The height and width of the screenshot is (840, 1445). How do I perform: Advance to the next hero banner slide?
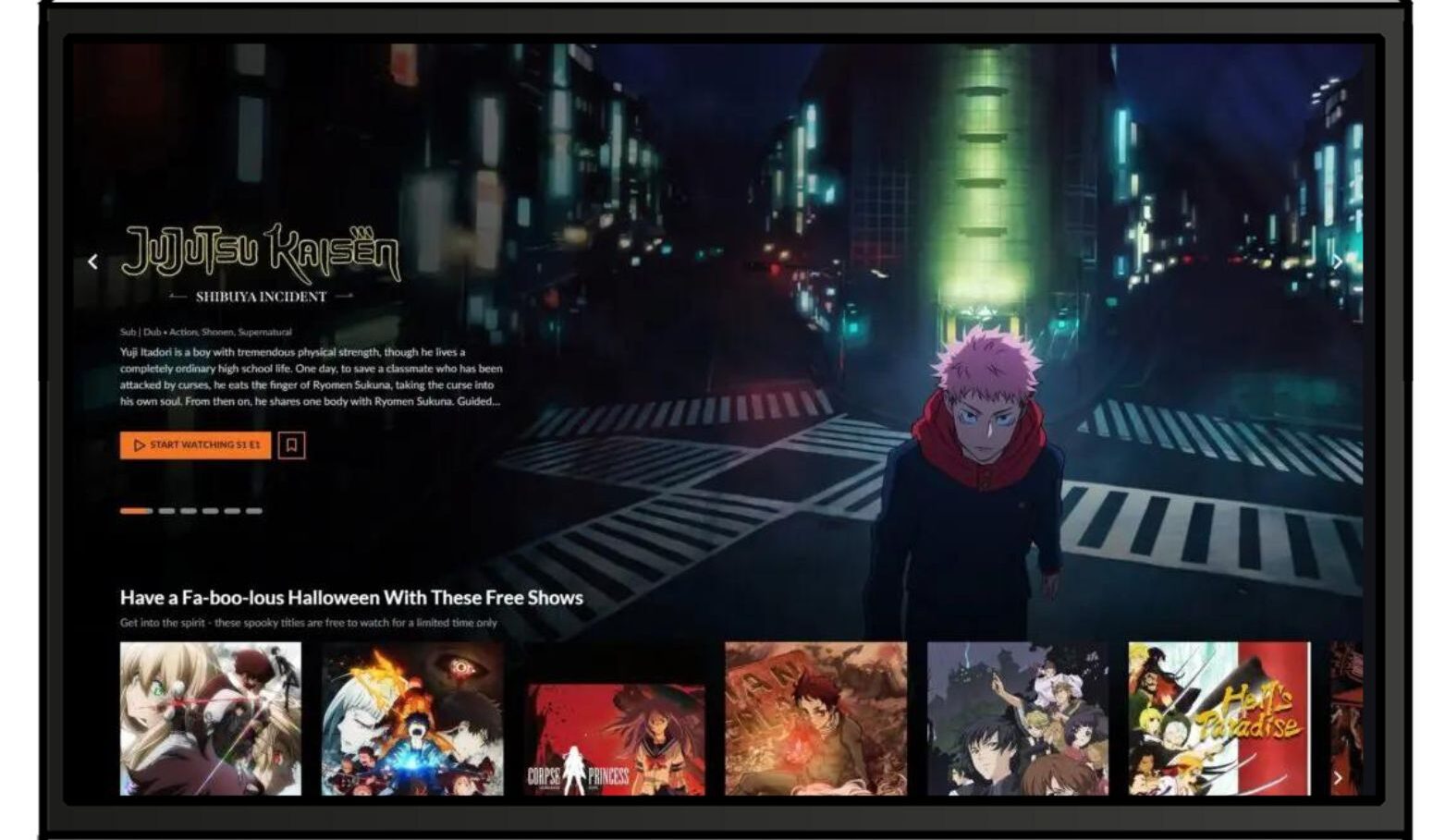click(x=1337, y=262)
